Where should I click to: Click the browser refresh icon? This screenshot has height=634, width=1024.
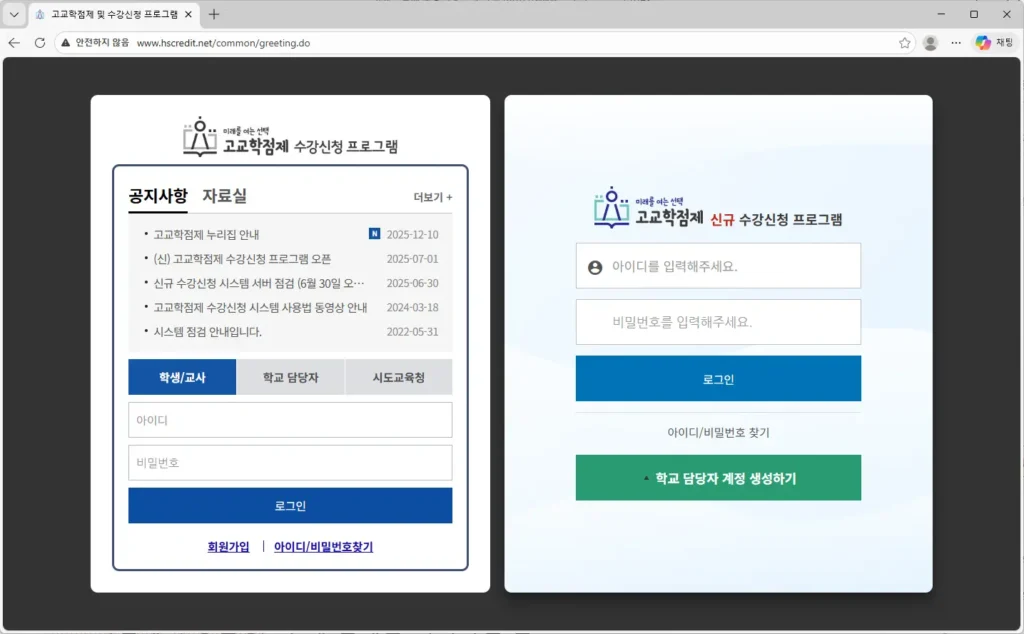39,43
